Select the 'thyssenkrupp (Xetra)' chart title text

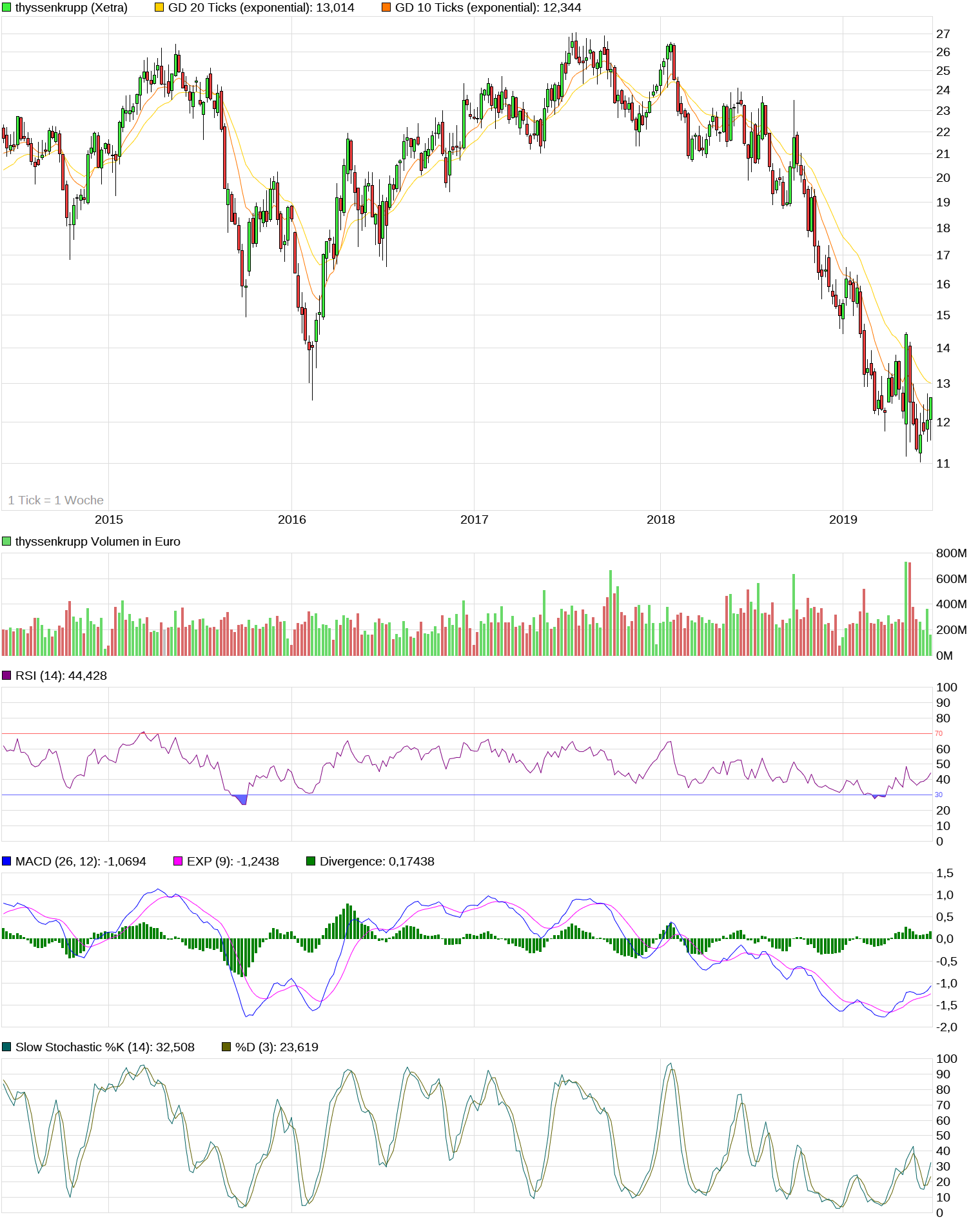(72, 8)
